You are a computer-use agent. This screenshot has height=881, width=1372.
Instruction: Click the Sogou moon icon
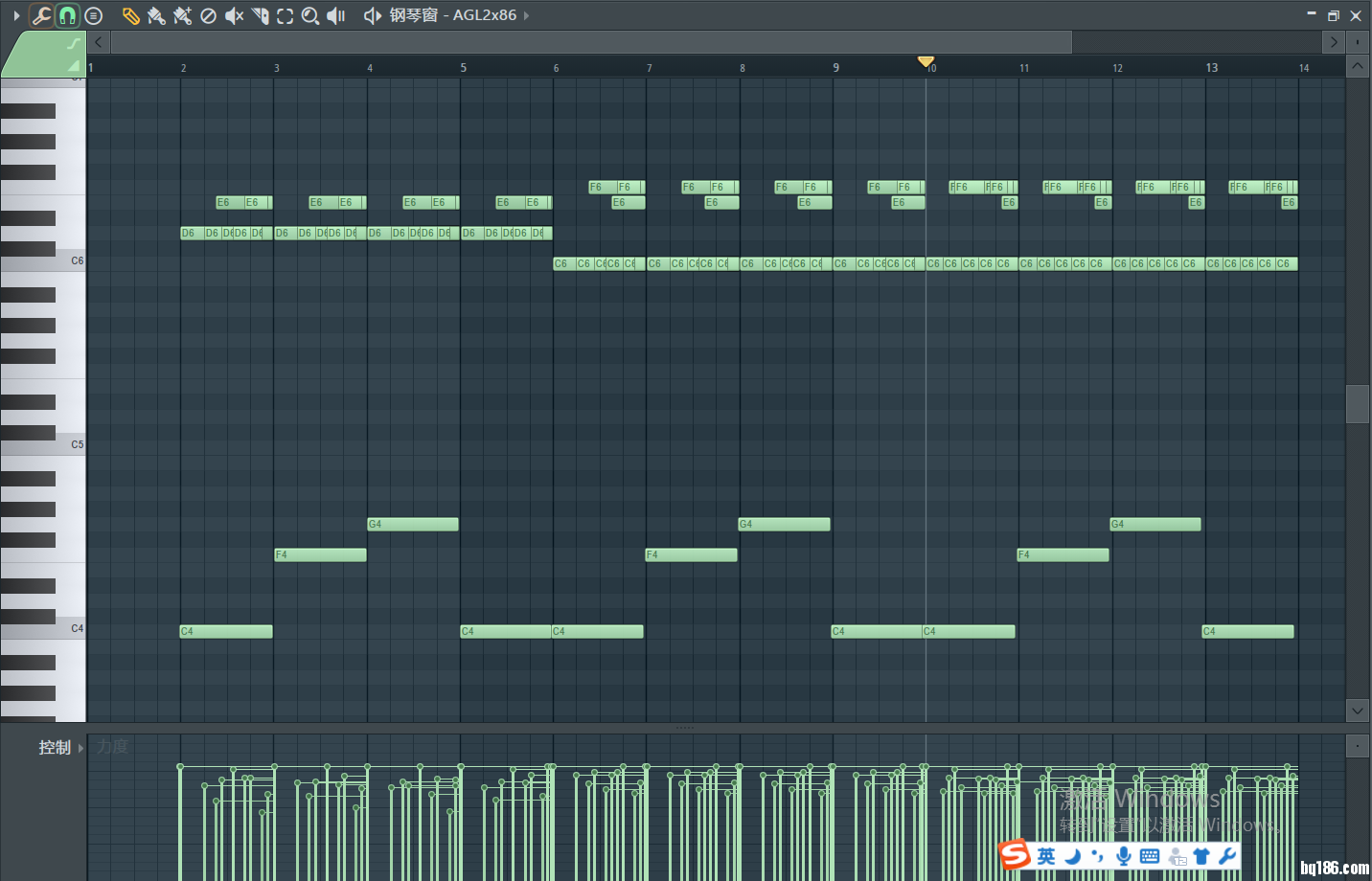click(x=1073, y=856)
